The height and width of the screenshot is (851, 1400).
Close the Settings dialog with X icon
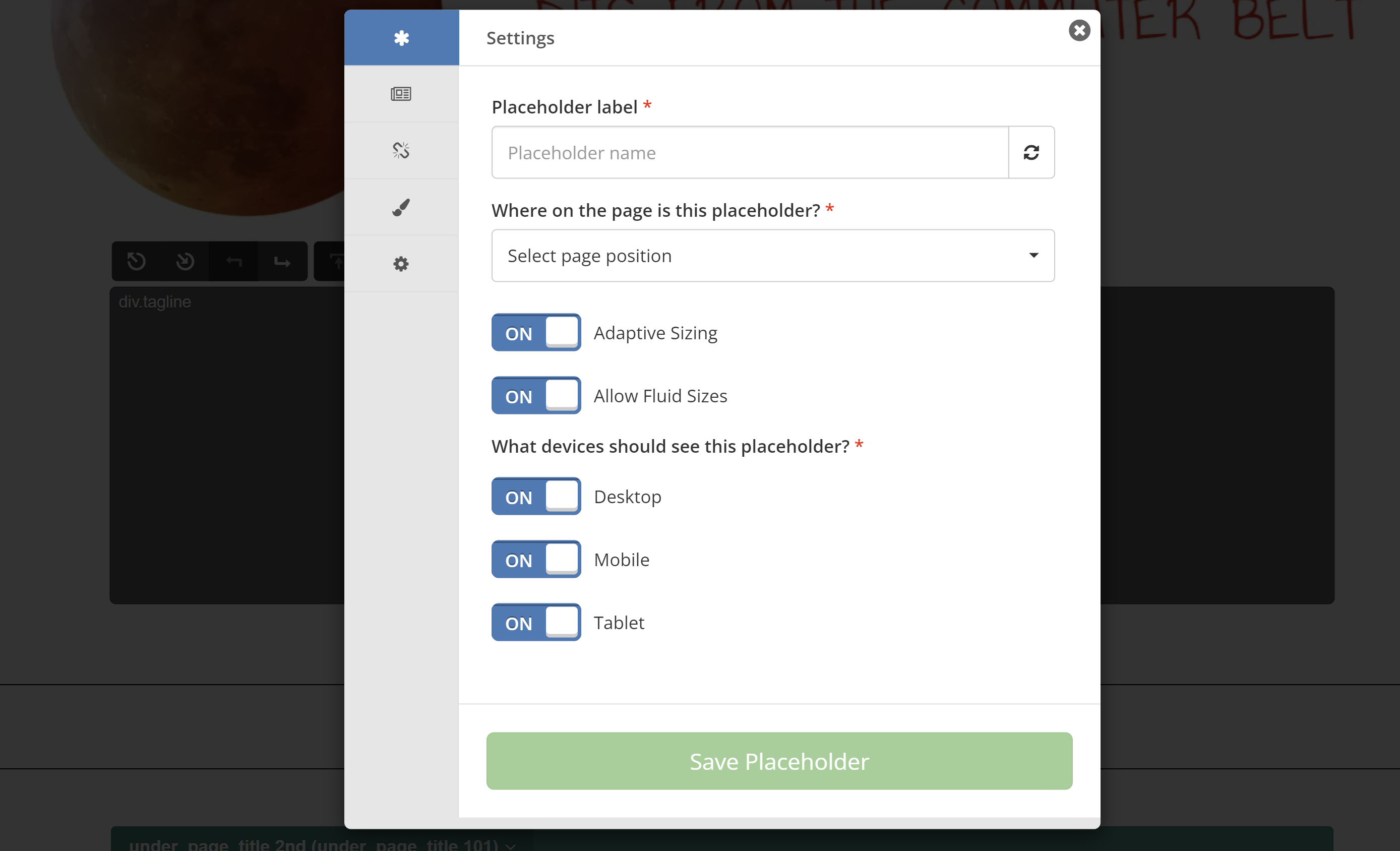click(x=1079, y=30)
